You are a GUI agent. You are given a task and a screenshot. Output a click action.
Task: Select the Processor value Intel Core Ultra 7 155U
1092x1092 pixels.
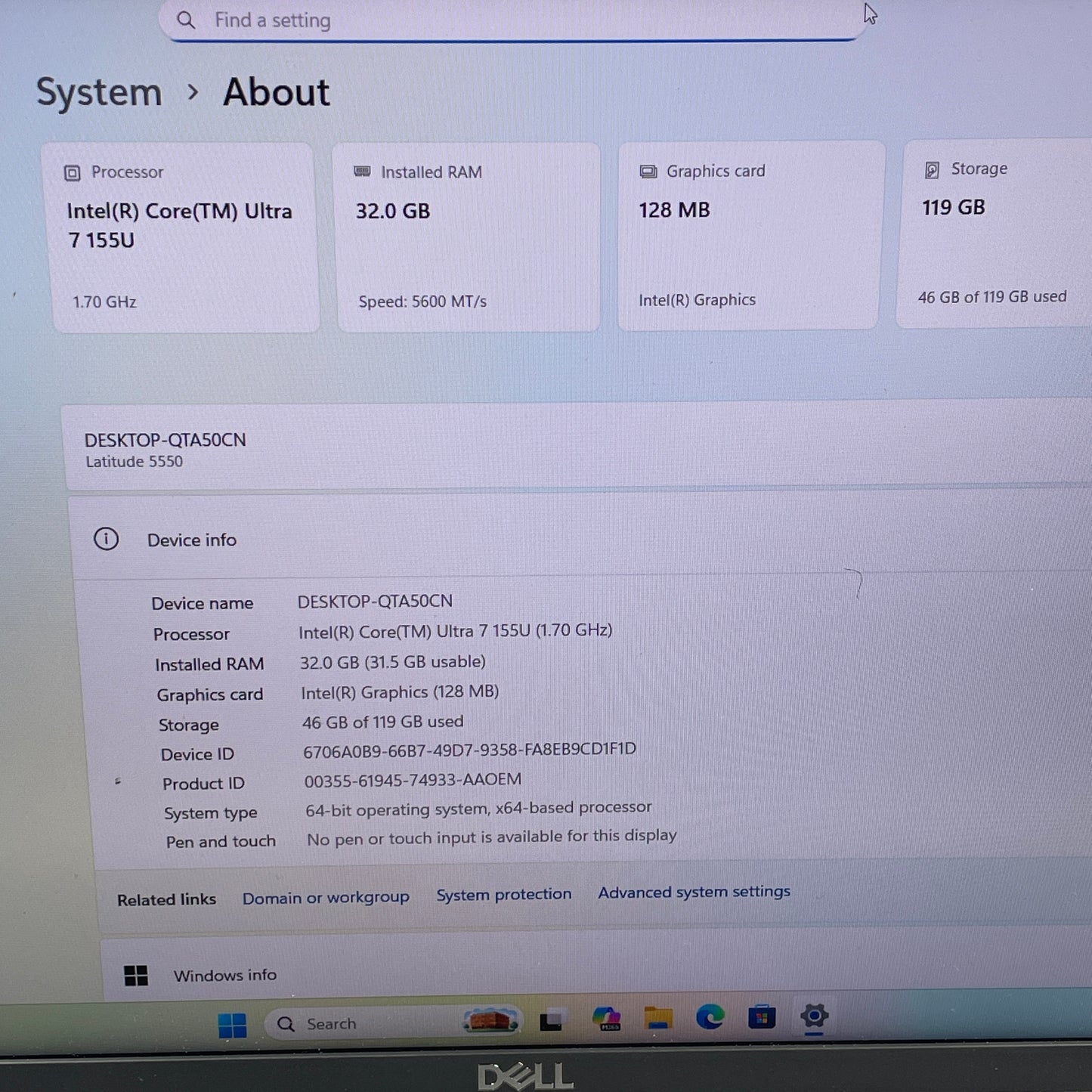tap(455, 631)
